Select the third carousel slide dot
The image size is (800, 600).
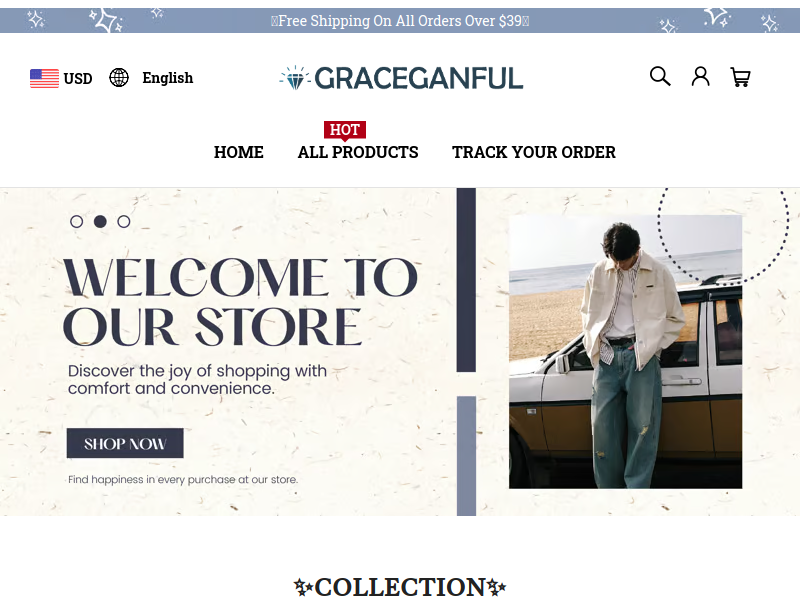click(123, 221)
